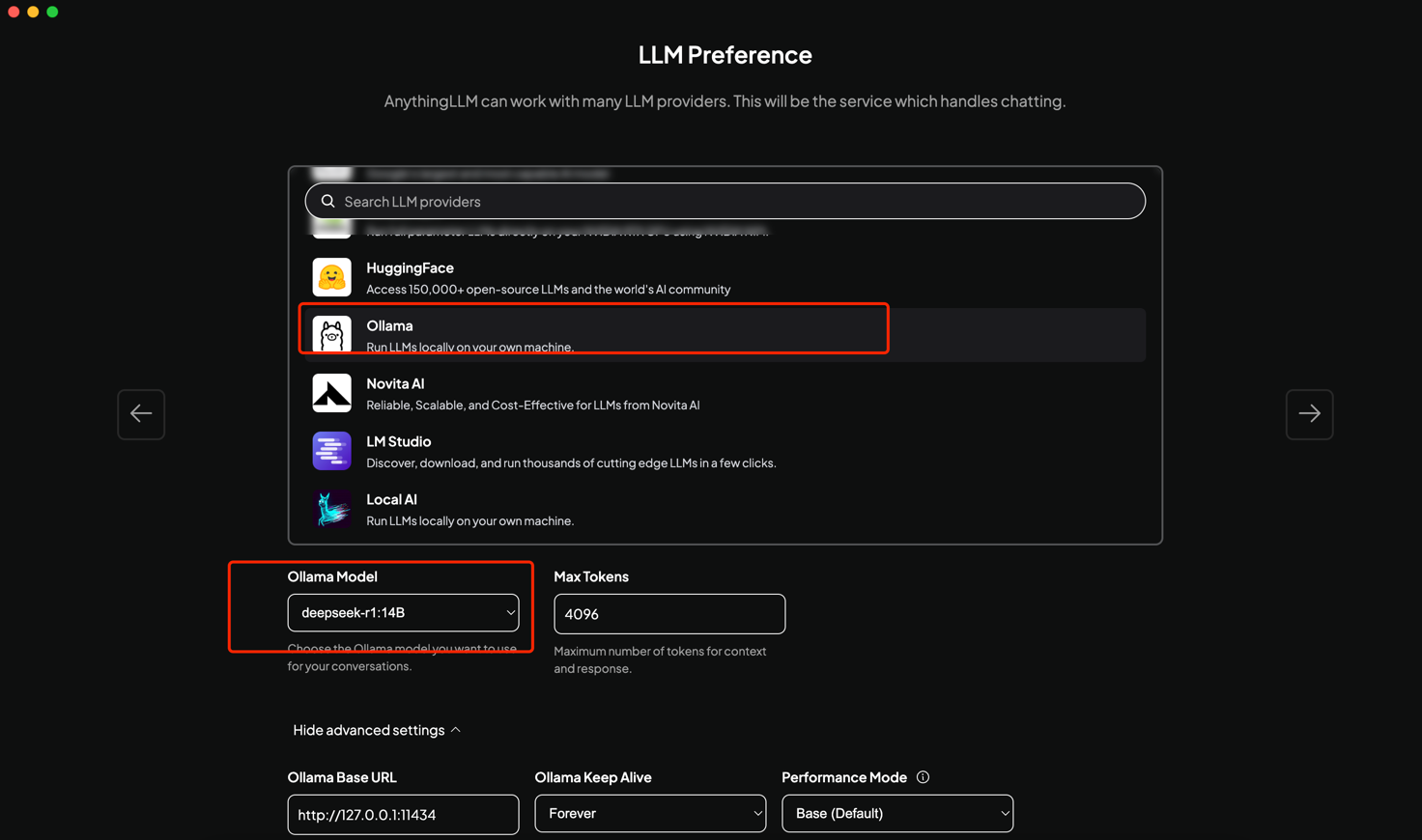
Task: Click the Novita AI logo icon
Action: click(331, 393)
